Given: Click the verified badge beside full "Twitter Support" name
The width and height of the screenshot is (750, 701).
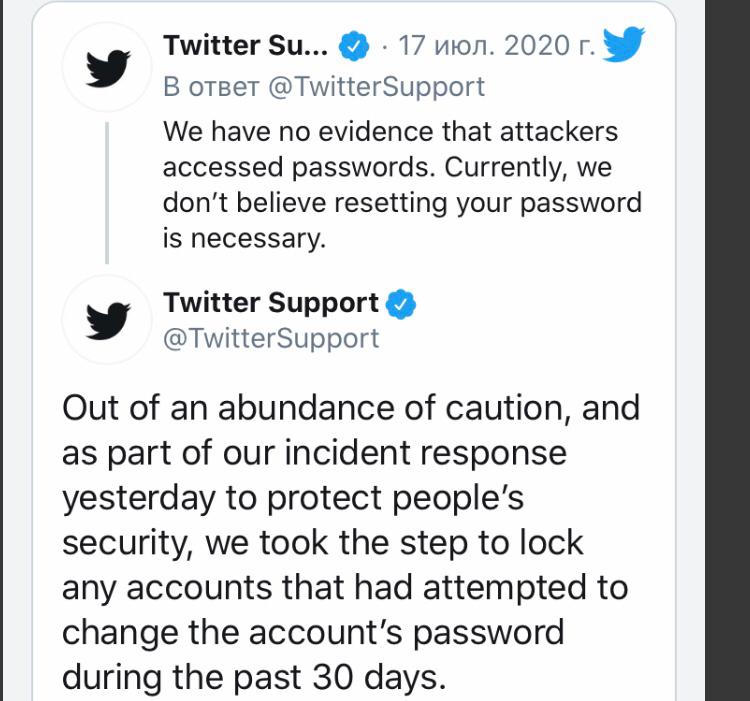Looking at the screenshot, I should 401,303.
